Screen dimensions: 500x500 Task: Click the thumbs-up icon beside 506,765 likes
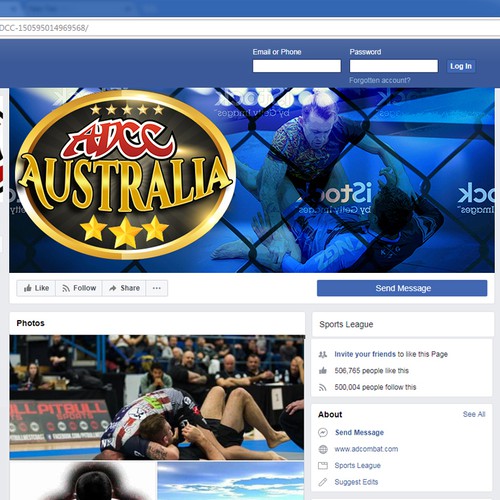click(x=322, y=371)
